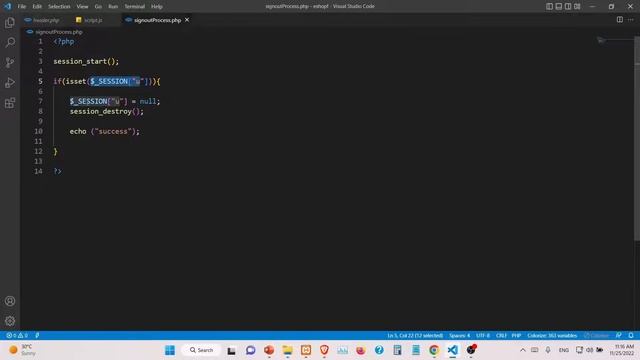Open ENG language input selector
Screen dimensions: 640x360
tap(564, 350)
